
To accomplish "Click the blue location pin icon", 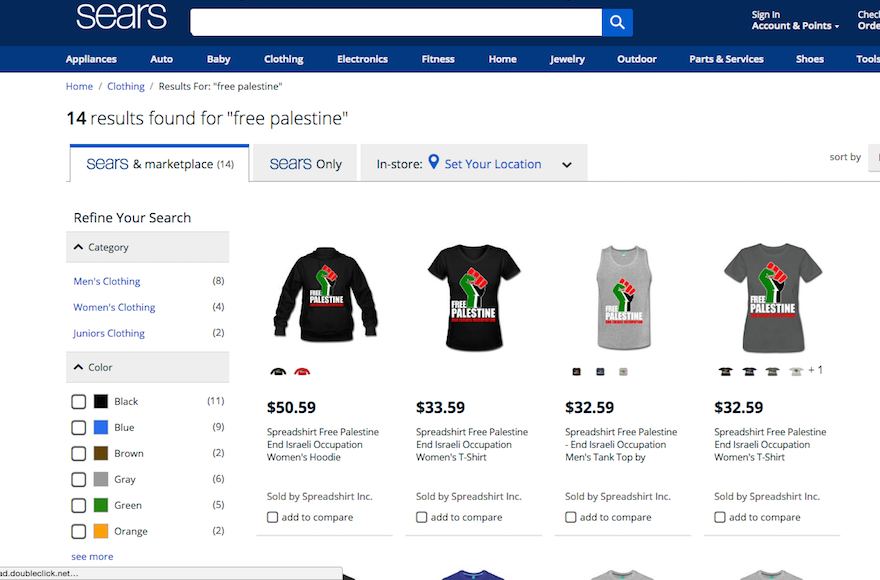I will [x=433, y=162].
